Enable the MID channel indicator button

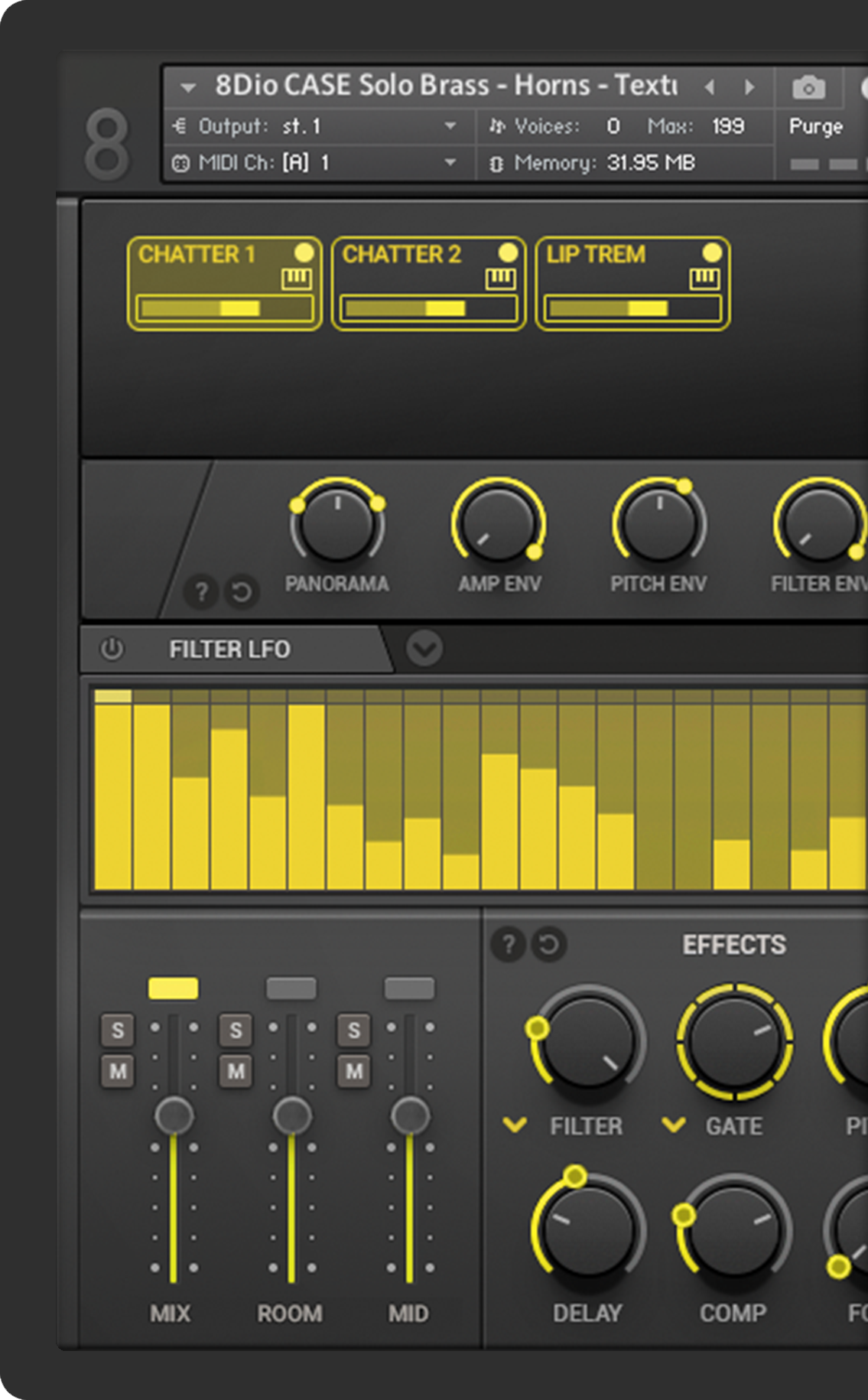pos(409,988)
